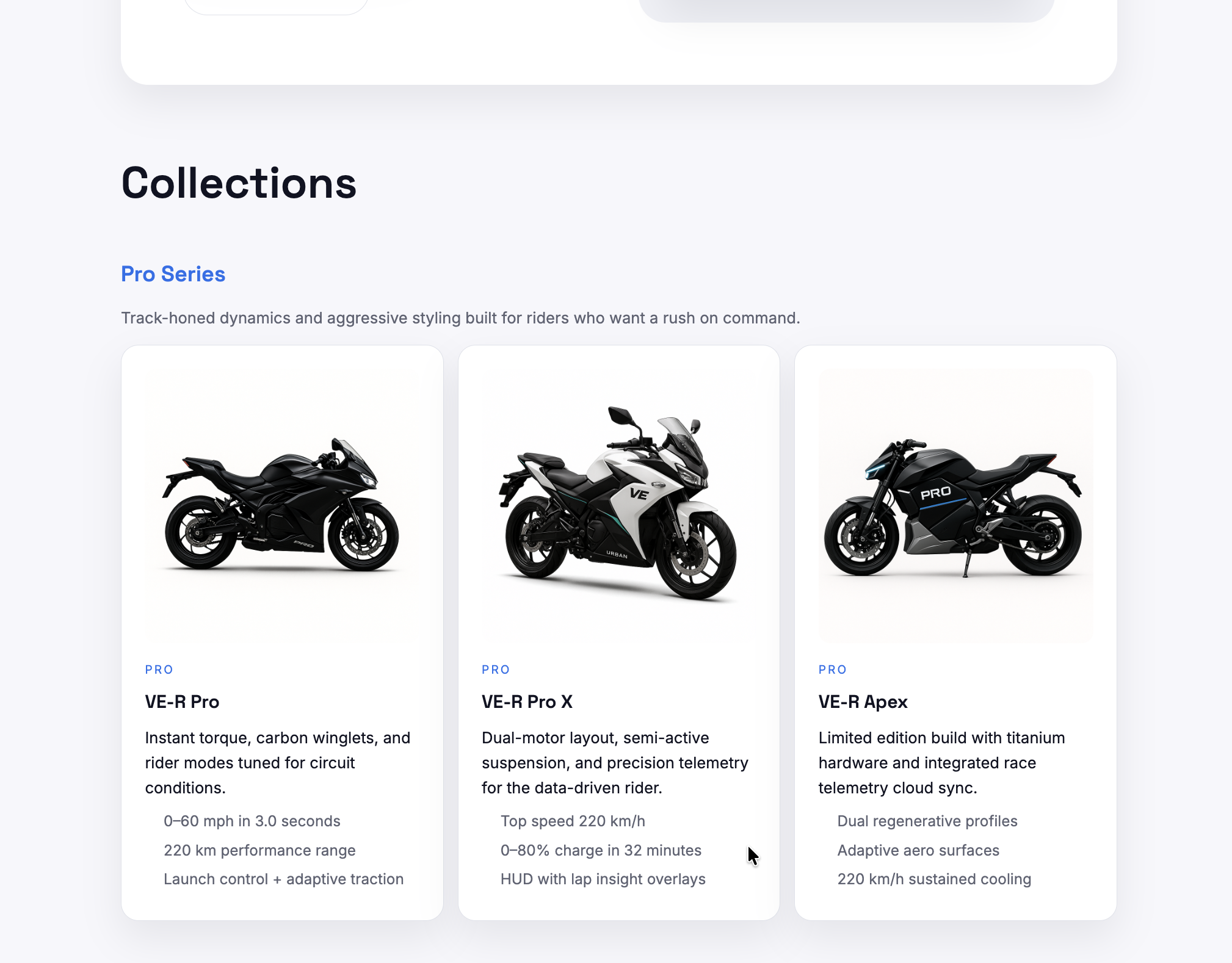Click the Collections heading

pyautogui.click(x=239, y=183)
